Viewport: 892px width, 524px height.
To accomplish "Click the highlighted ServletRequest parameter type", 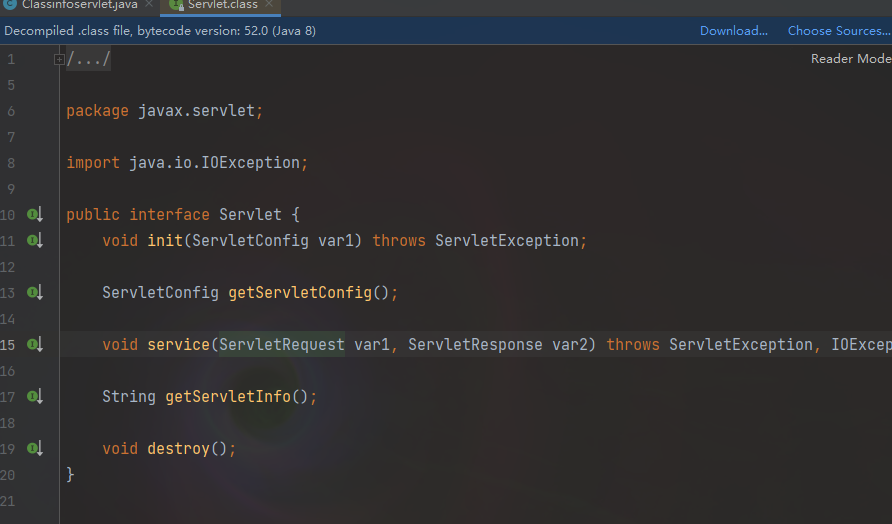I will point(282,344).
